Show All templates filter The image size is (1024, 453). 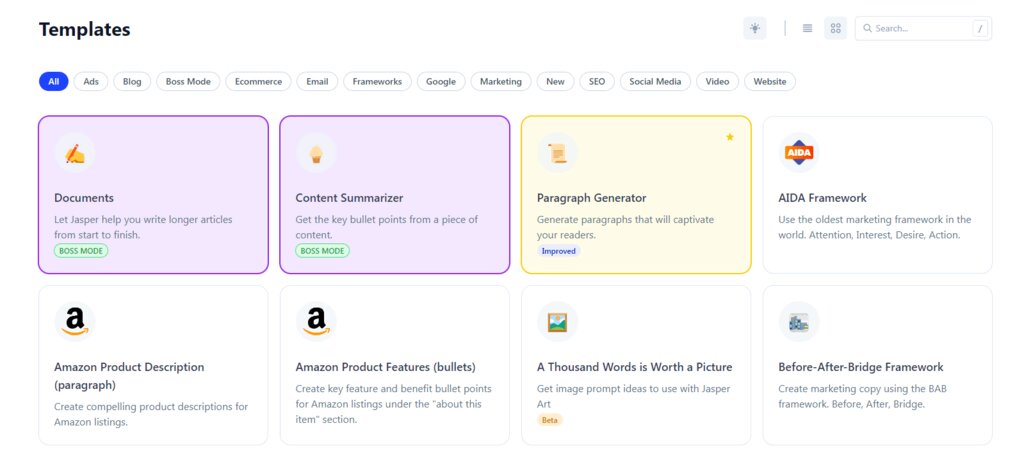[53, 82]
